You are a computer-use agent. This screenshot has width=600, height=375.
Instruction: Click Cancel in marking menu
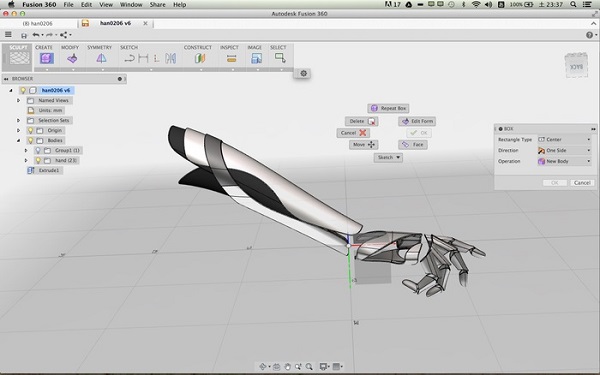click(x=353, y=133)
